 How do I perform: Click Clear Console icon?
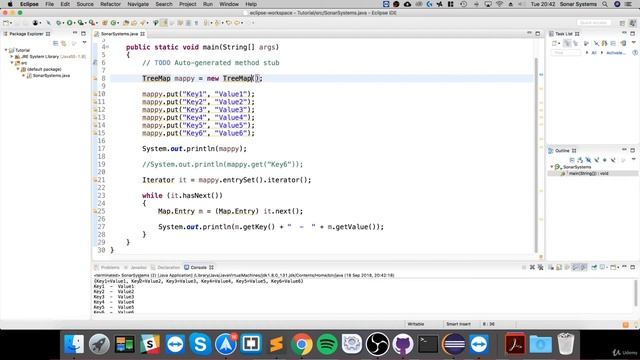pyautogui.click(x=551, y=267)
